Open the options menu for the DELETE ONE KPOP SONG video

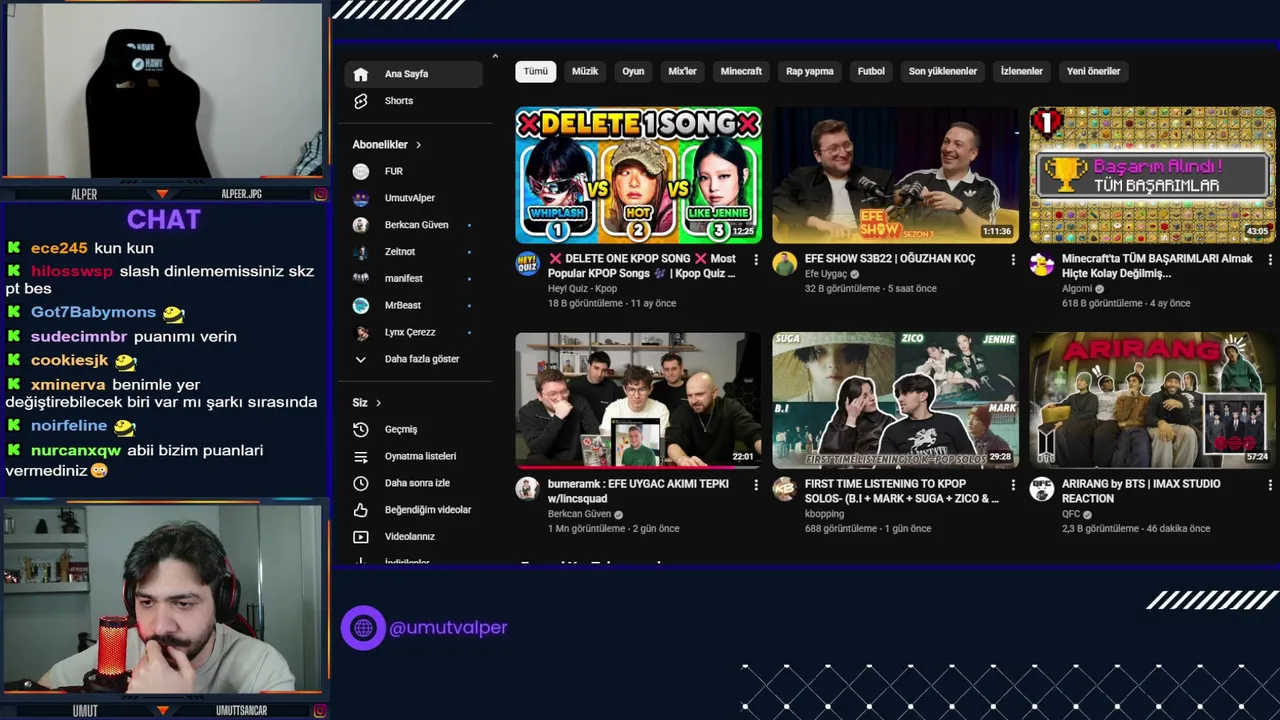click(x=756, y=260)
